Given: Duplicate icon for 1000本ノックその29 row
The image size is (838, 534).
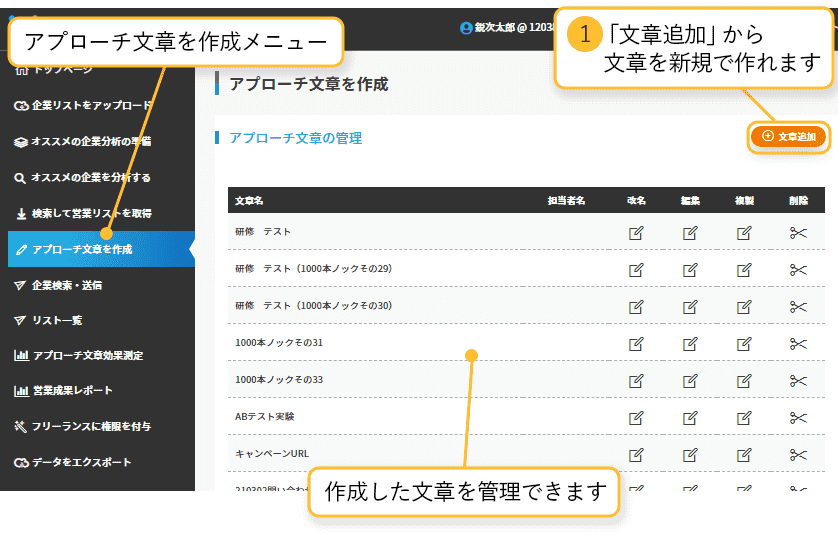Looking at the screenshot, I should pyautogui.click(x=744, y=270).
